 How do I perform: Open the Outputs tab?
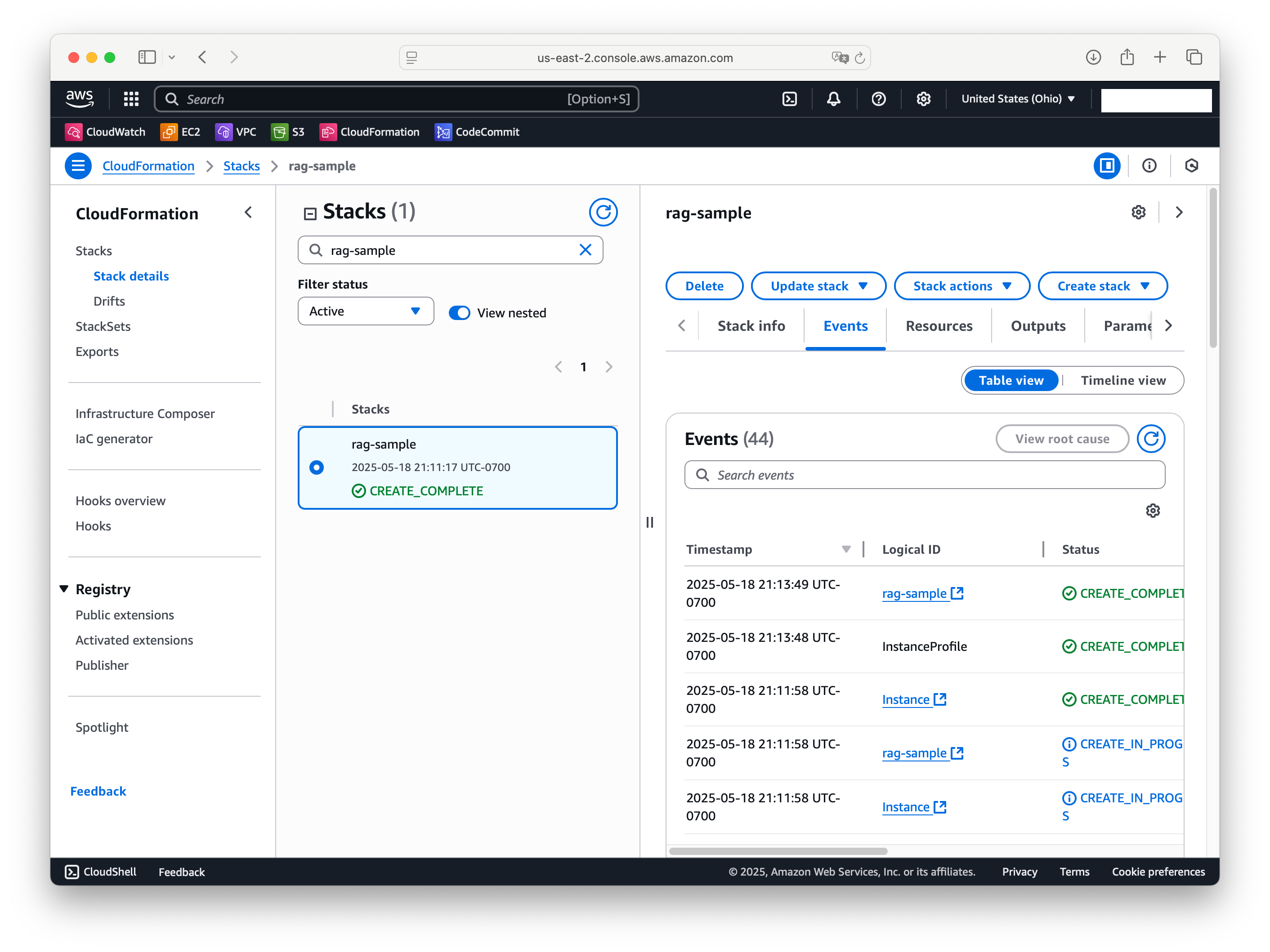pyautogui.click(x=1037, y=325)
